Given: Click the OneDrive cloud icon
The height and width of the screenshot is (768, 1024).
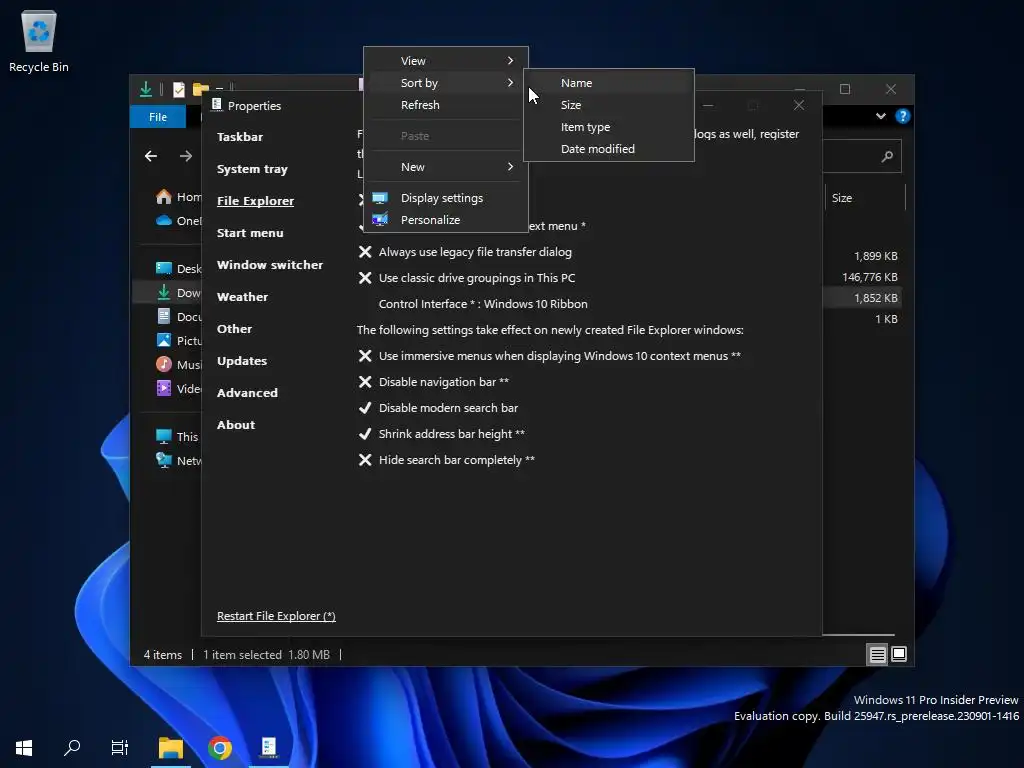Looking at the screenshot, I should point(164,220).
